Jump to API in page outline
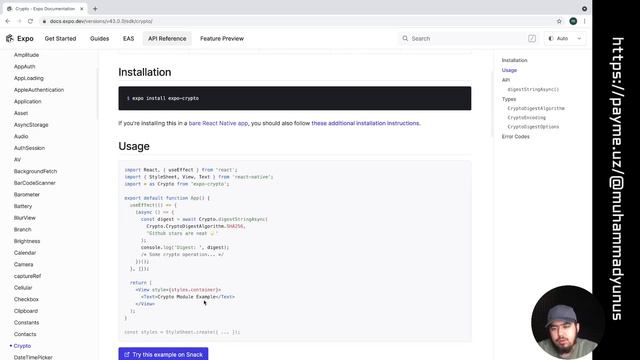The height and width of the screenshot is (360, 640). [506, 80]
